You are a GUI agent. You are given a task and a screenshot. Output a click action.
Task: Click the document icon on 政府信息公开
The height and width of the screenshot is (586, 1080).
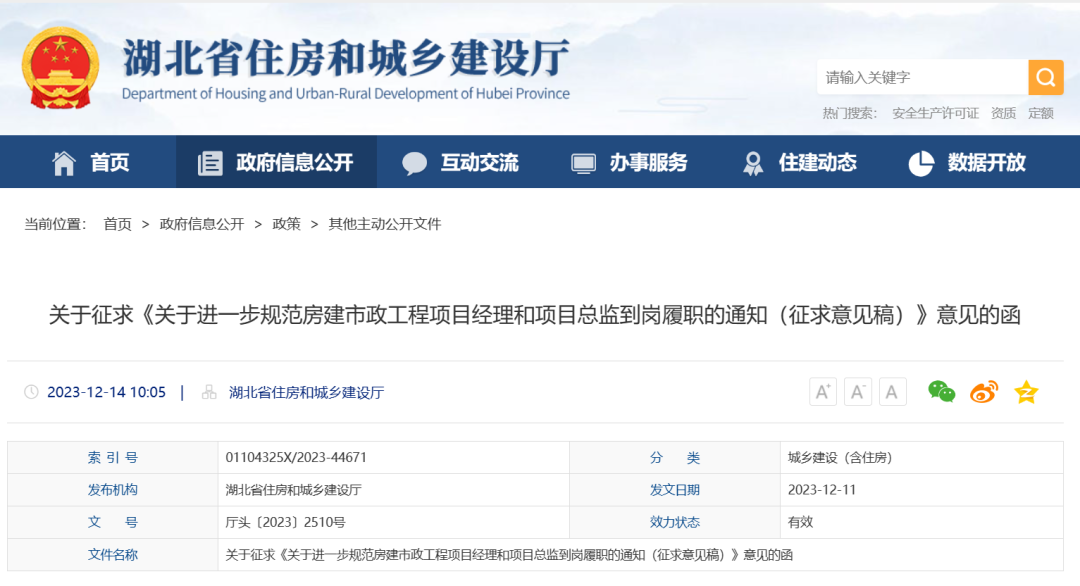210,162
